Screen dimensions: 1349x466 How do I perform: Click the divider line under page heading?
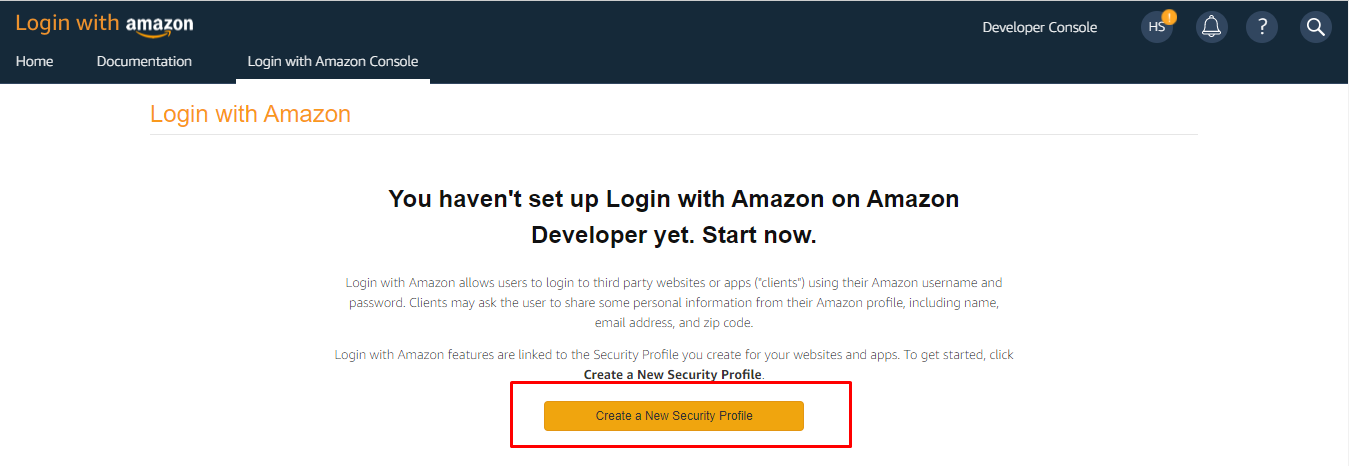pyautogui.click(x=673, y=134)
